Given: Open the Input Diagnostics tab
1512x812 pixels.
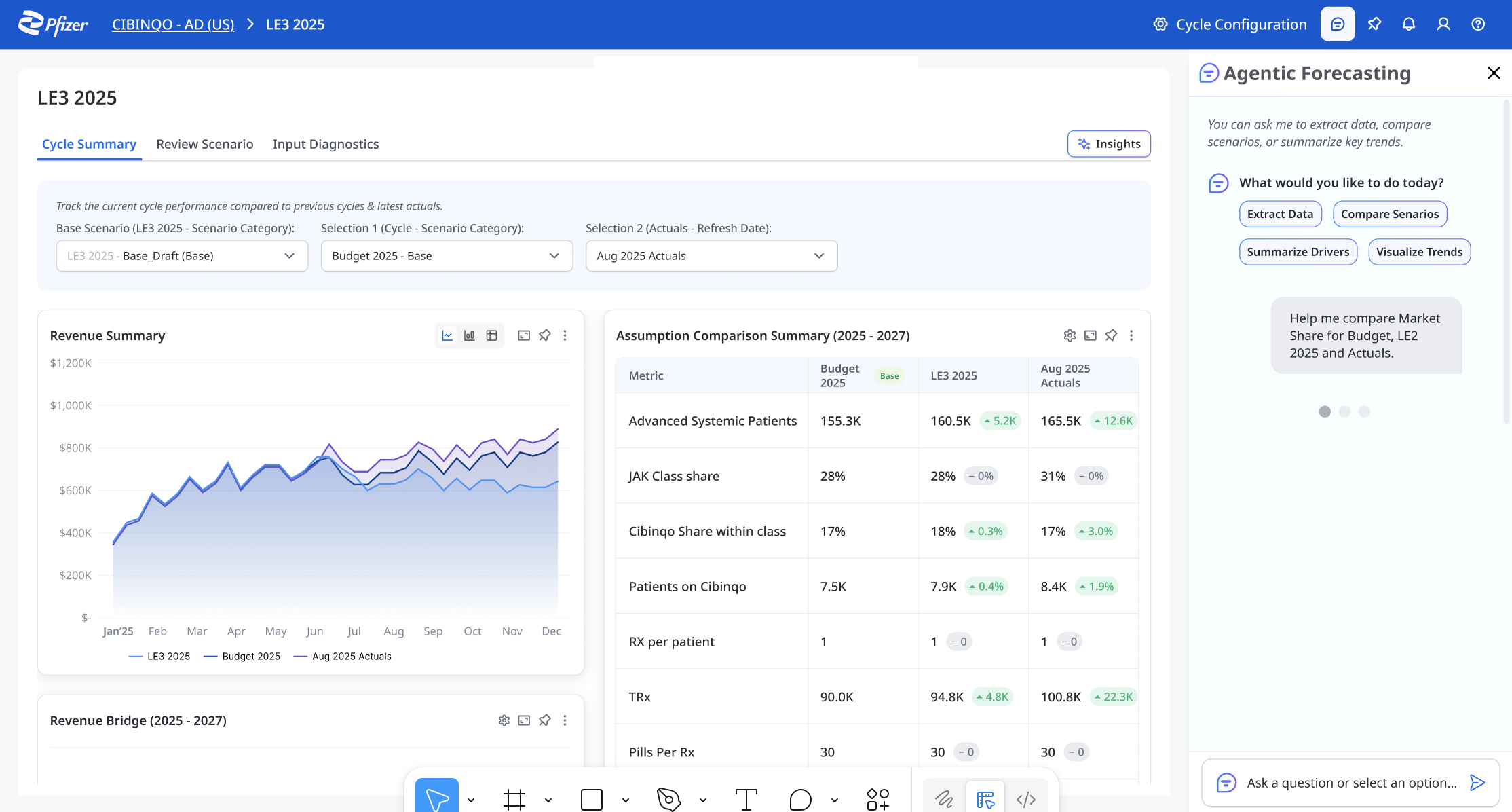Looking at the screenshot, I should (x=326, y=144).
